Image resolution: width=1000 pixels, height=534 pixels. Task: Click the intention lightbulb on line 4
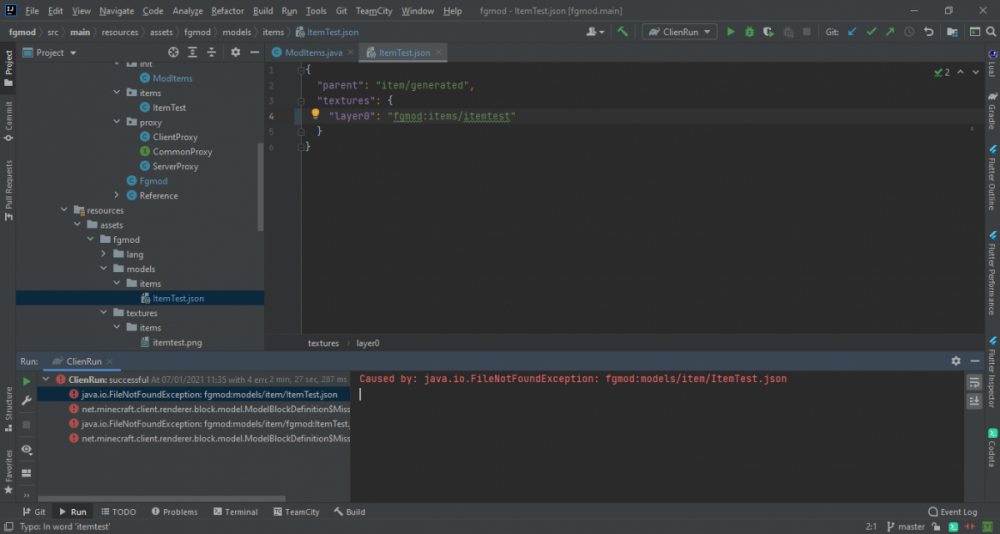click(315, 114)
